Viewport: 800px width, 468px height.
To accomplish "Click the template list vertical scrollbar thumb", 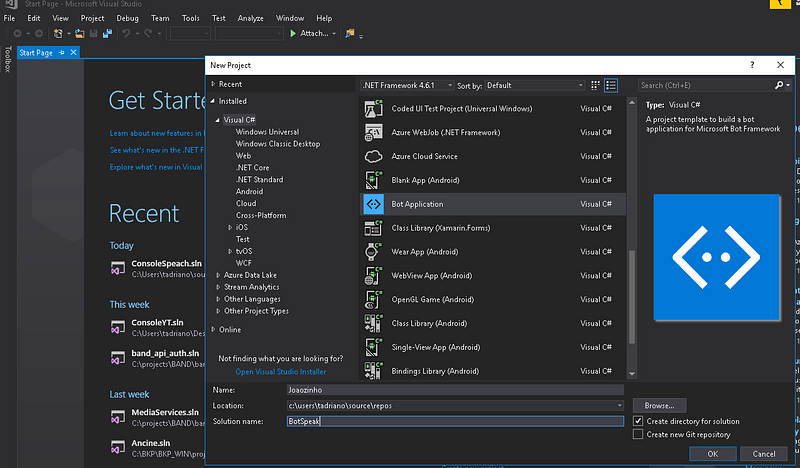I will pos(632,296).
